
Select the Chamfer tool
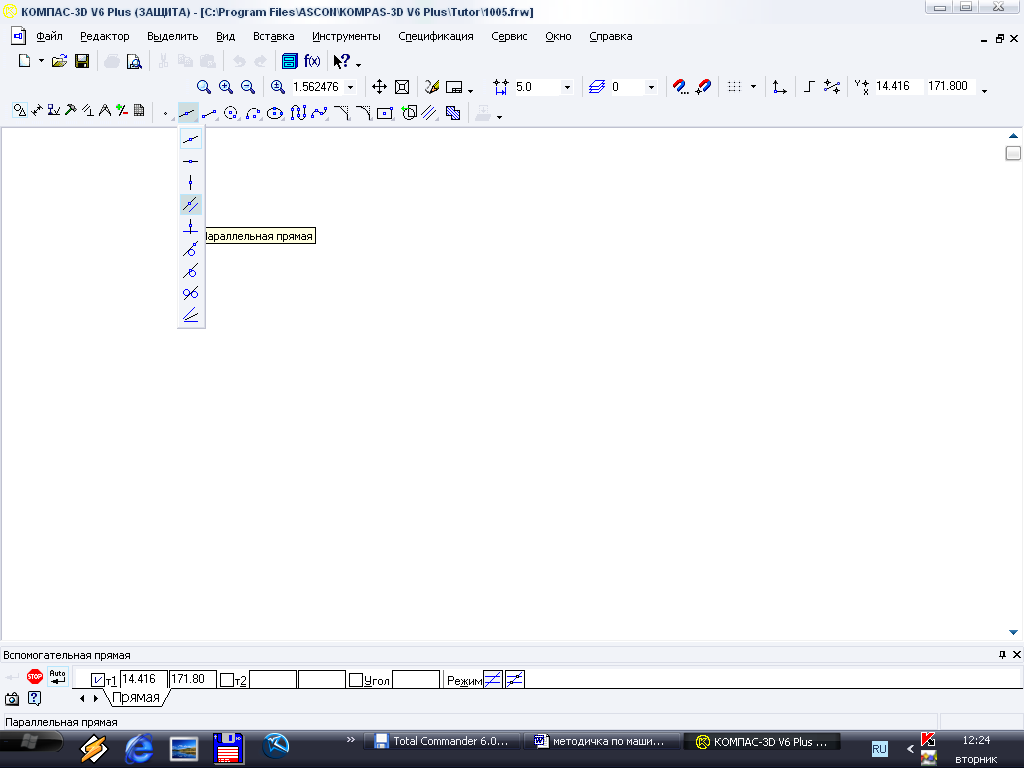[341, 113]
